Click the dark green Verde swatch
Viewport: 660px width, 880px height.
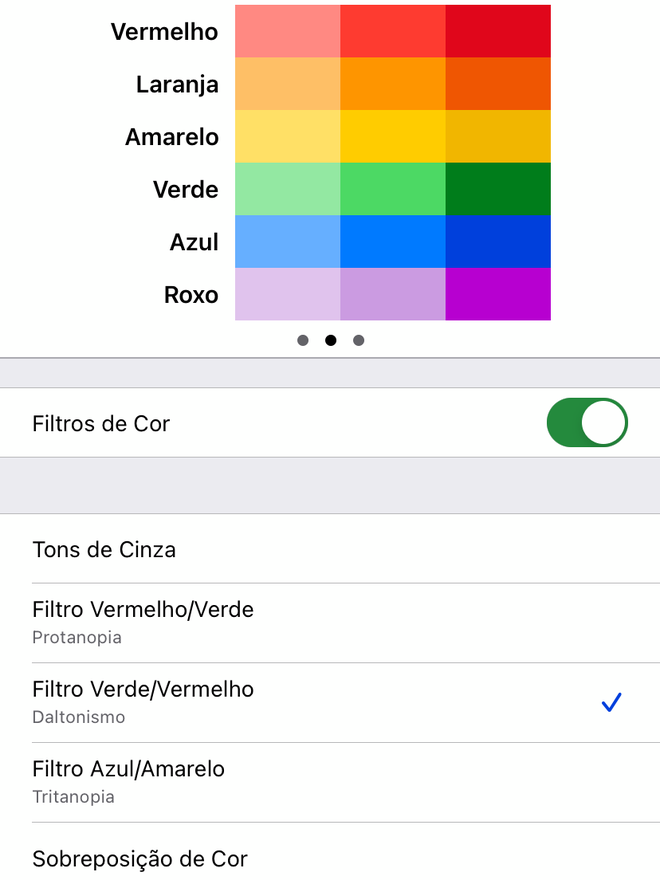click(498, 189)
